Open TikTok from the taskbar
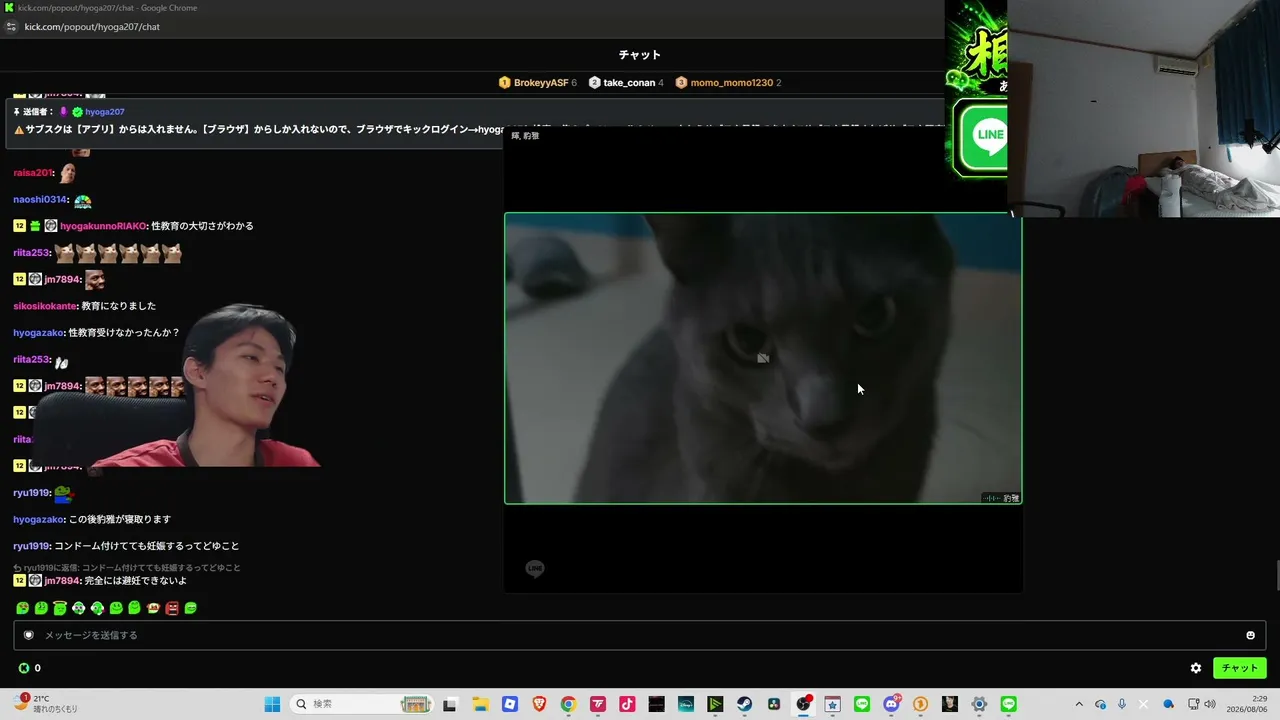The width and height of the screenshot is (1280, 720). [x=627, y=704]
